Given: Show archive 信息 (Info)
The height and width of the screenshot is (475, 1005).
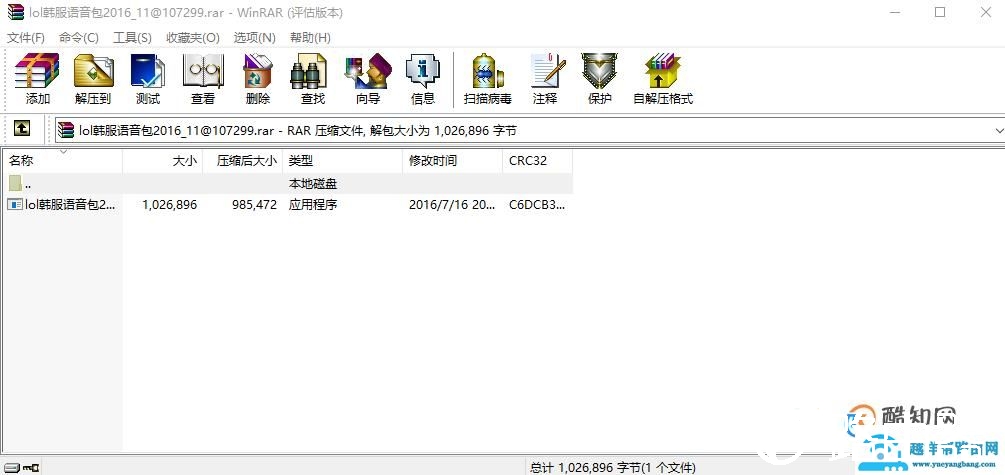Looking at the screenshot, I should tap(422, 78).
